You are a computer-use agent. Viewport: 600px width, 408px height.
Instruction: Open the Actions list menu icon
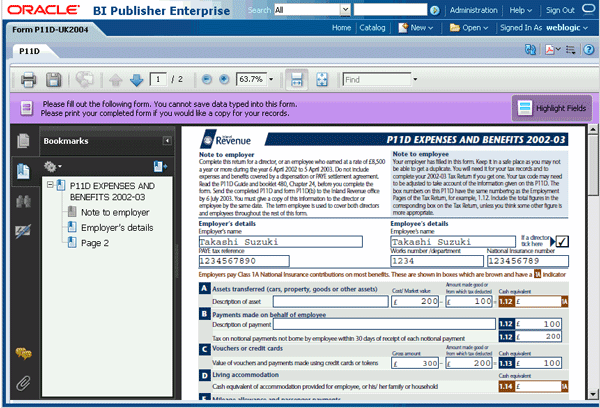click(x=571, y=50)
